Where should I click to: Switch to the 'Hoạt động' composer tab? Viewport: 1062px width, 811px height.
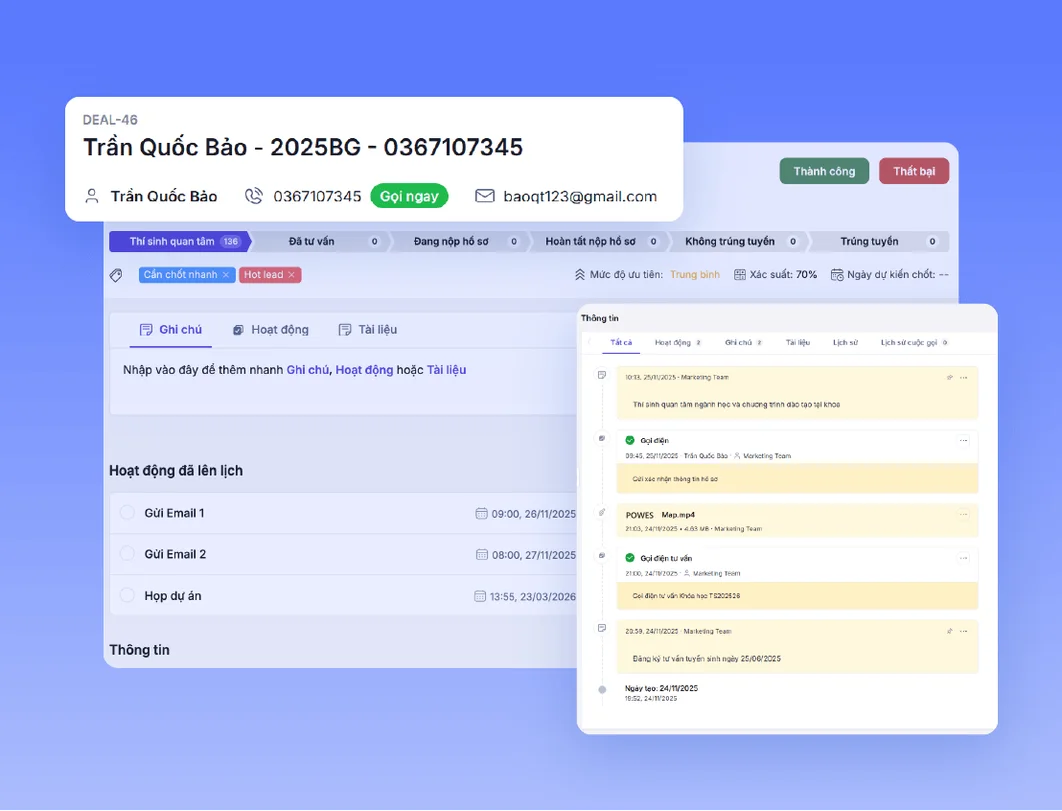(271, 330)
